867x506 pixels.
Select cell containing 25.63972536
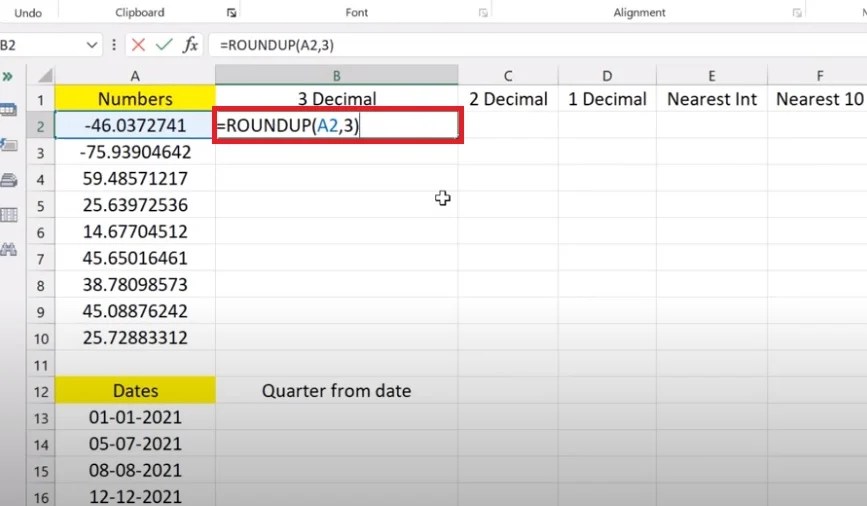point(135,205)
